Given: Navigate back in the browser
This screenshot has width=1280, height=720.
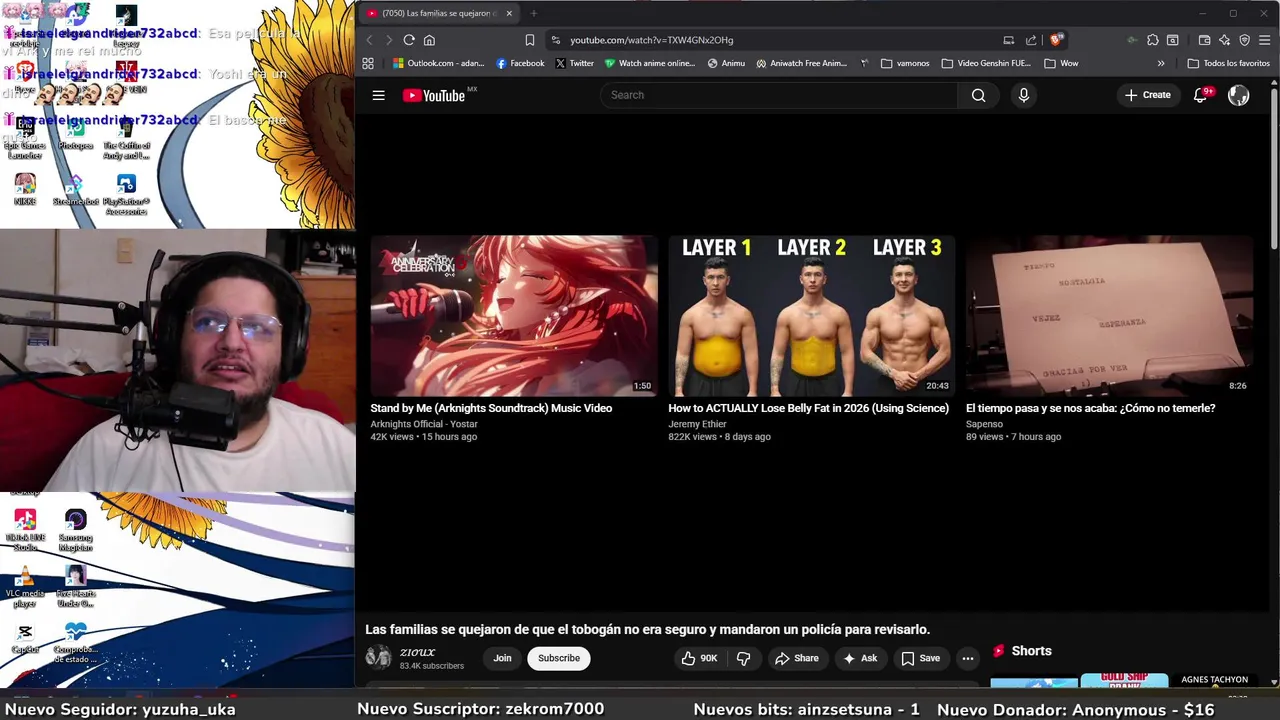Looking at the screenshot, I should [x=369, y=40].
